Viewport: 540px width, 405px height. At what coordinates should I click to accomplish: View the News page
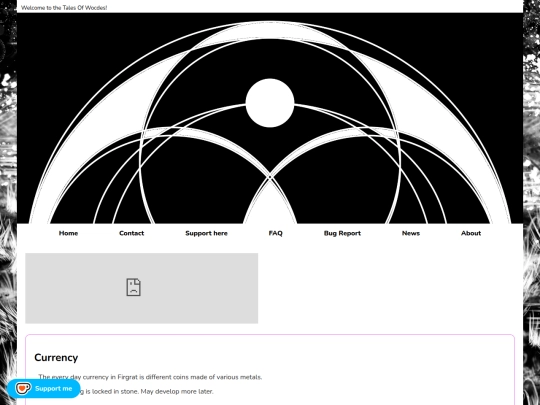411,233
